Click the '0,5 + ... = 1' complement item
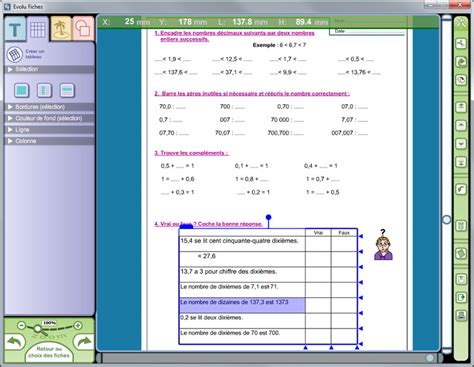 coord(177,166)
